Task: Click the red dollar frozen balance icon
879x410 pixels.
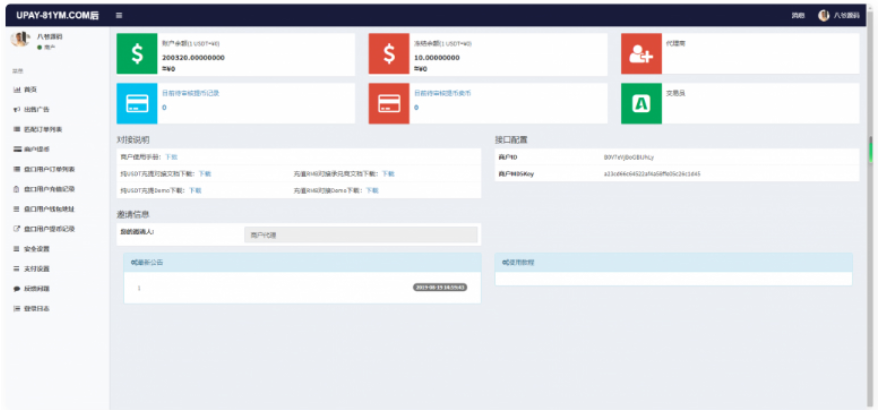Action: pos(388,54)
